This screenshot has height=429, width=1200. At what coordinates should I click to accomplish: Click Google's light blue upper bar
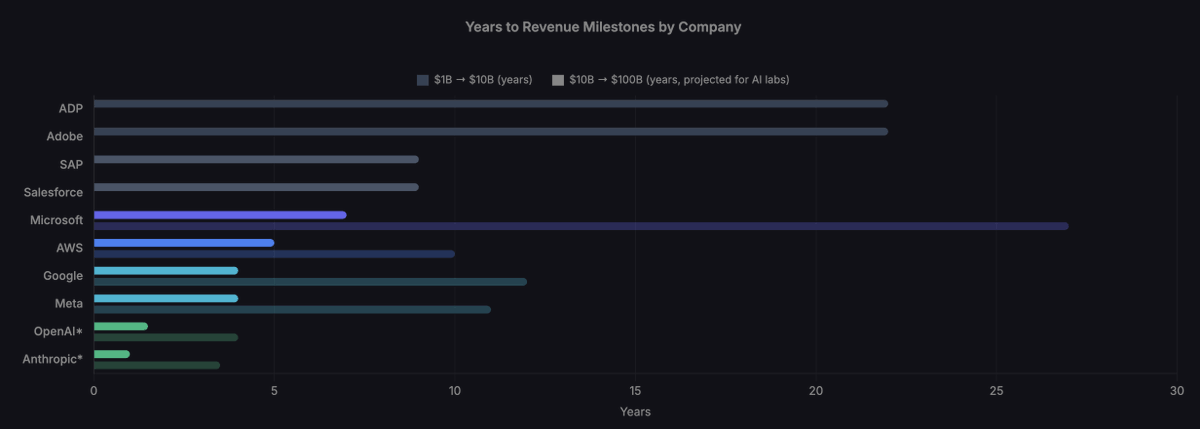tap(166, 270)
